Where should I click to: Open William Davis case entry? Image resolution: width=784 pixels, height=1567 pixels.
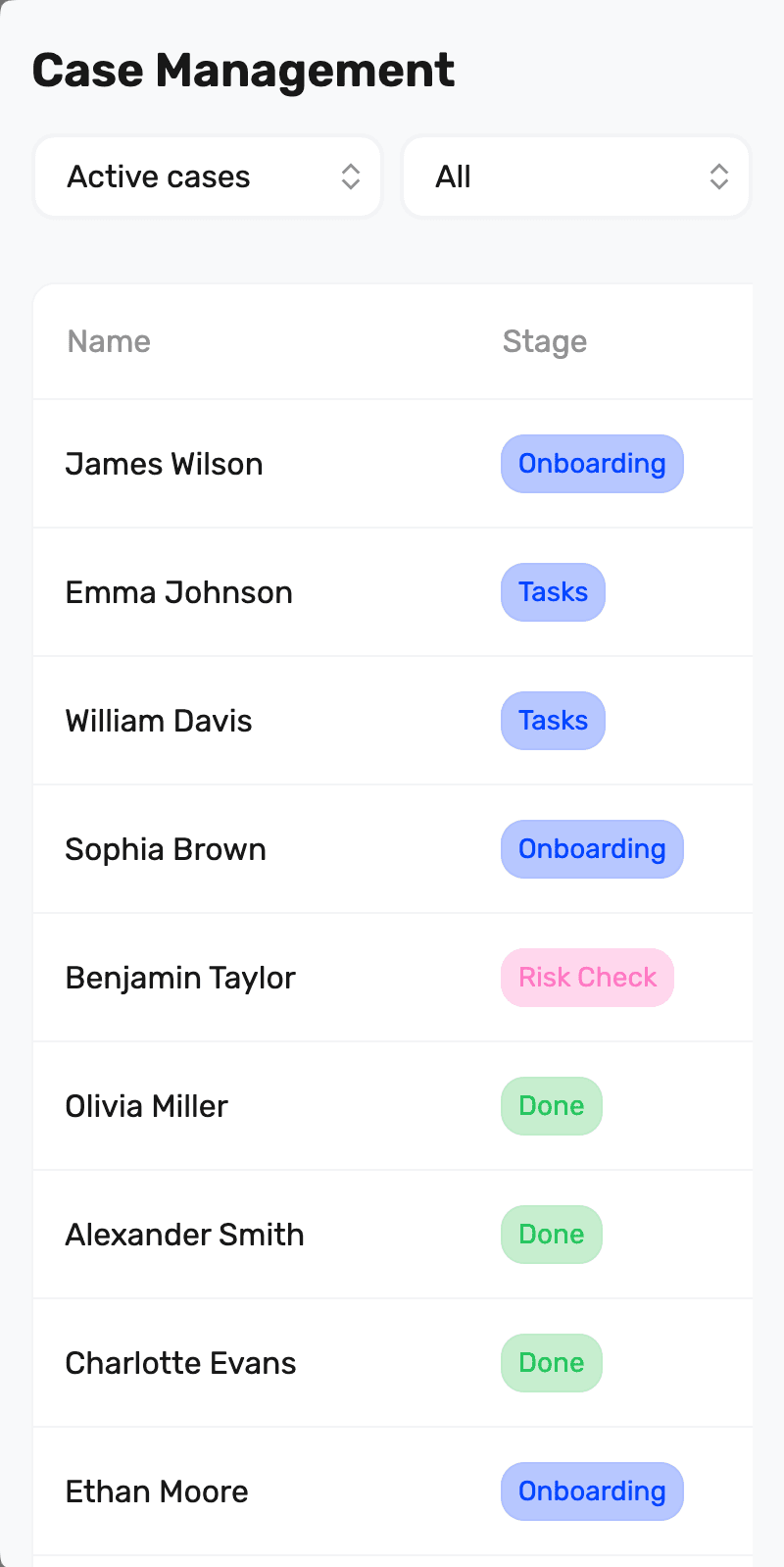tap(159, 721)
